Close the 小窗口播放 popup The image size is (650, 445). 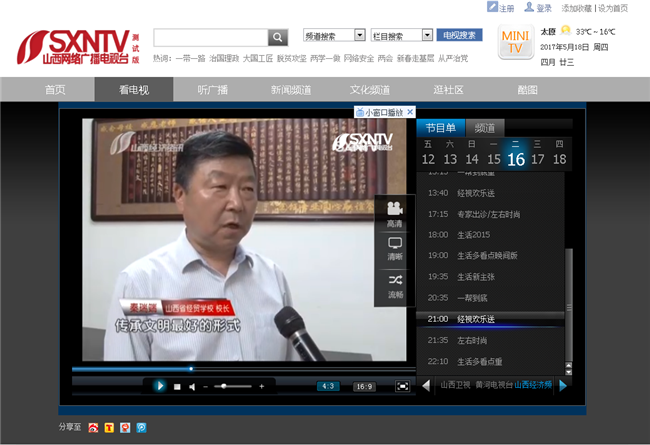tap(410, 112)
